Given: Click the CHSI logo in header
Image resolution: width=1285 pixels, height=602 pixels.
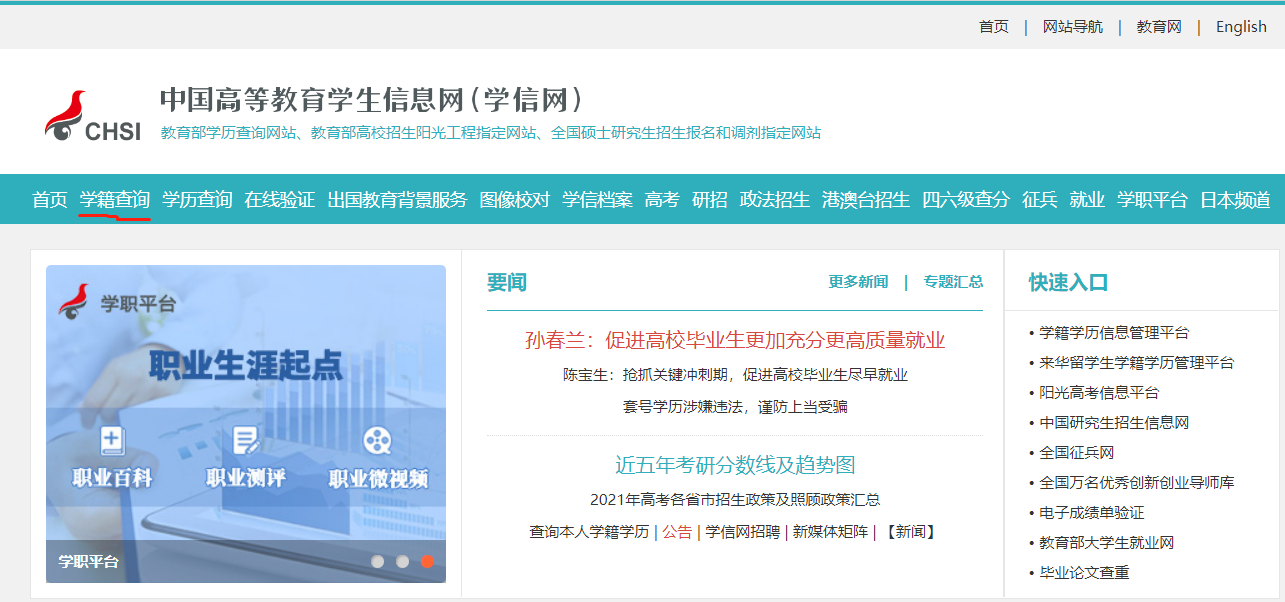Looking at the screenshot, I should (92, 117).
